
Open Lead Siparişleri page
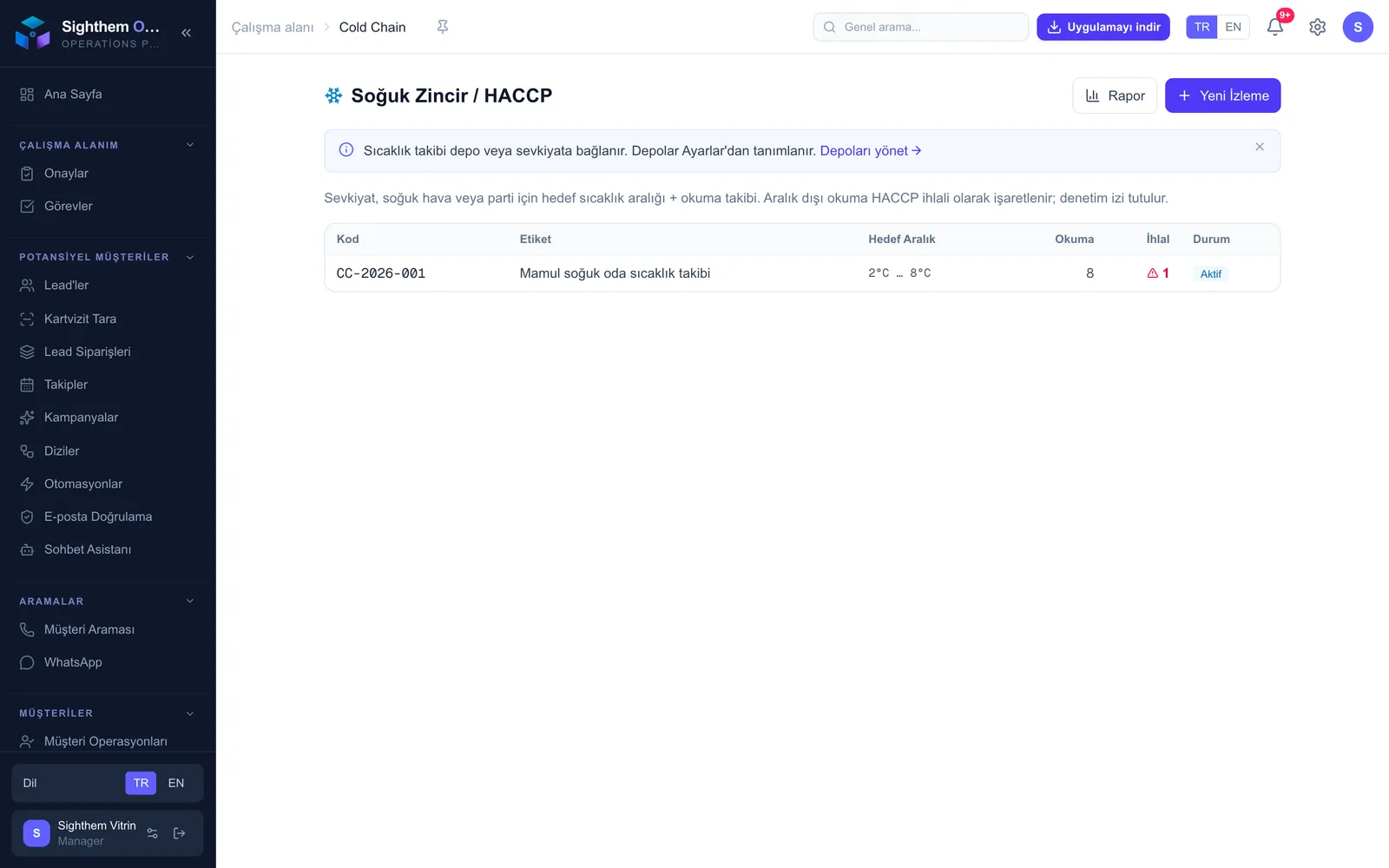(x=108, y=352)
